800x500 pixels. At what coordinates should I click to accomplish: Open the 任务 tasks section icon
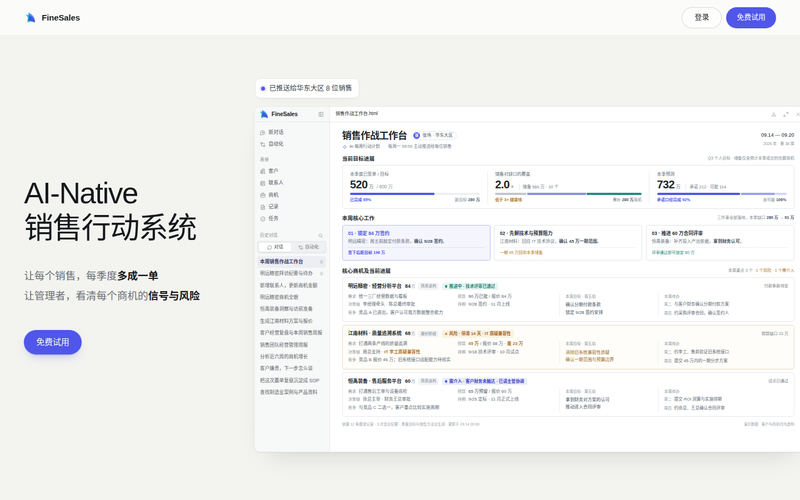click(x=263, y=218)
